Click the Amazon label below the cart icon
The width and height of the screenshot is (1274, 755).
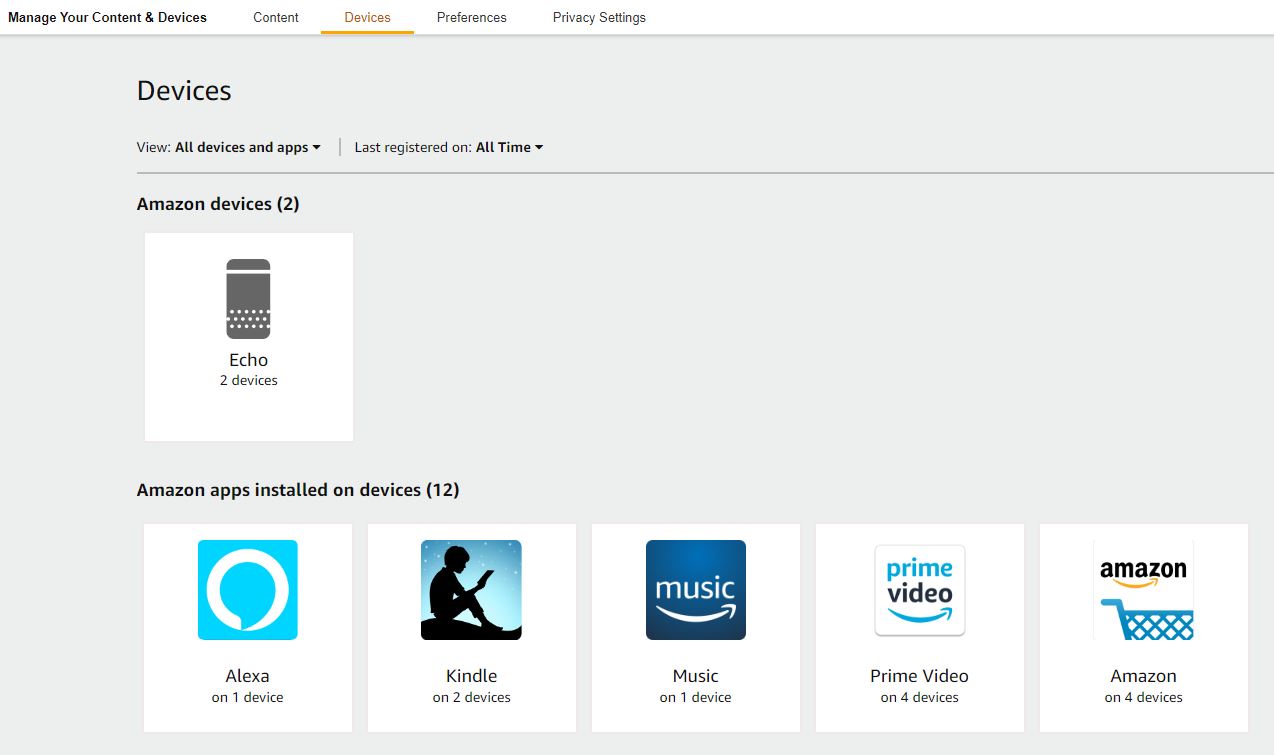pos(1143,676)
